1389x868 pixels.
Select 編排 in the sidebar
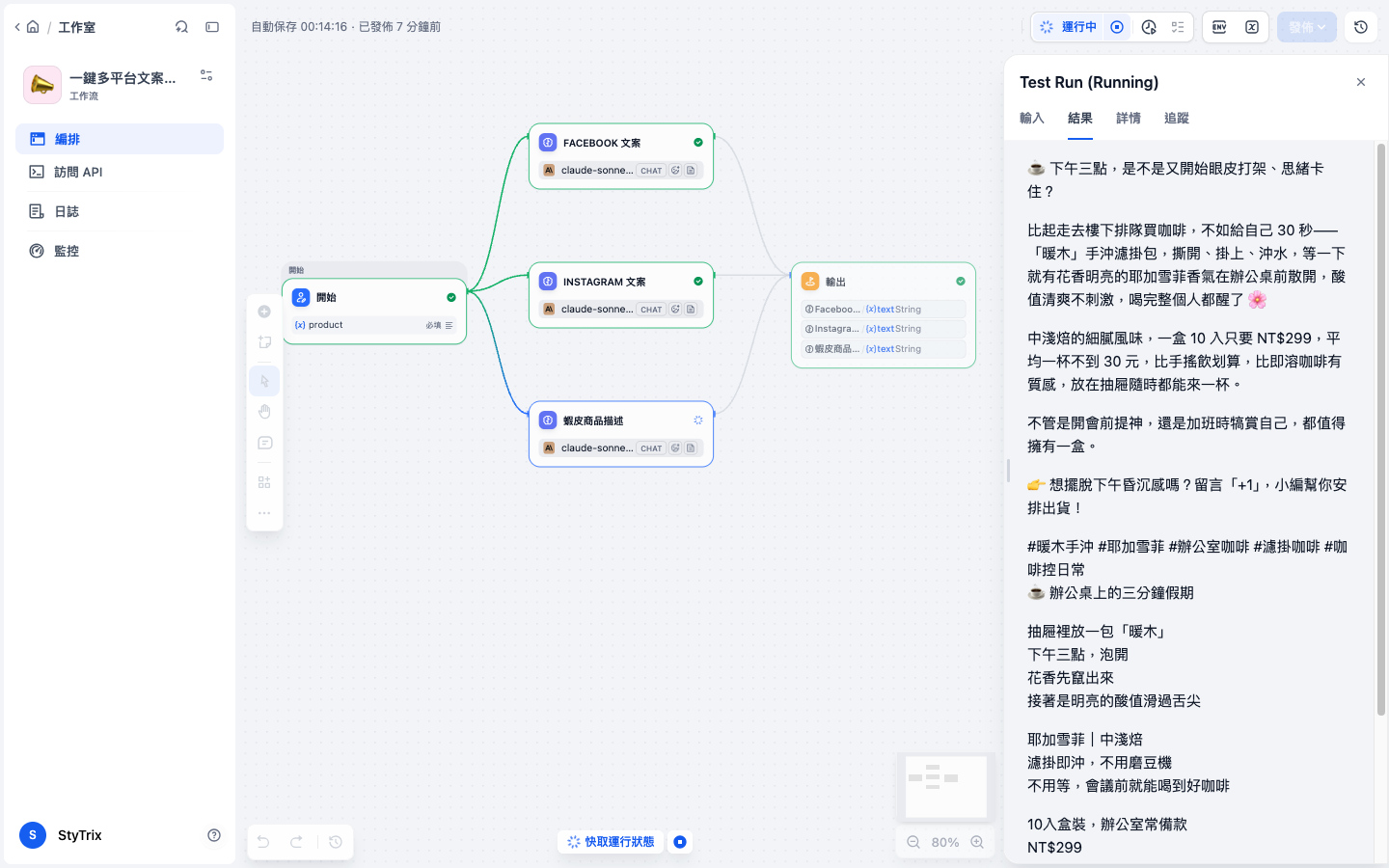(120, 139)
